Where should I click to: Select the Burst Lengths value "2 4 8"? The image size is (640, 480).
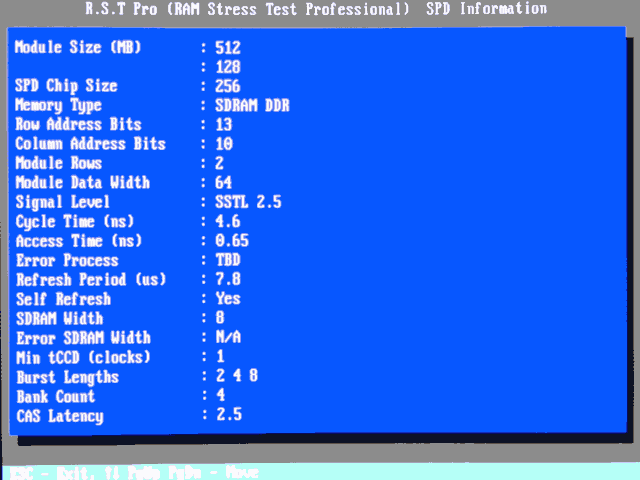click(x=237, y=376)
